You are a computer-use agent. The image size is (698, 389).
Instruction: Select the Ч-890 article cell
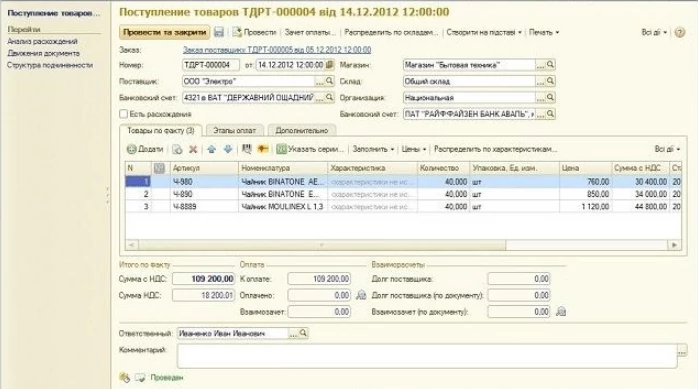click(x=204, y=194)
